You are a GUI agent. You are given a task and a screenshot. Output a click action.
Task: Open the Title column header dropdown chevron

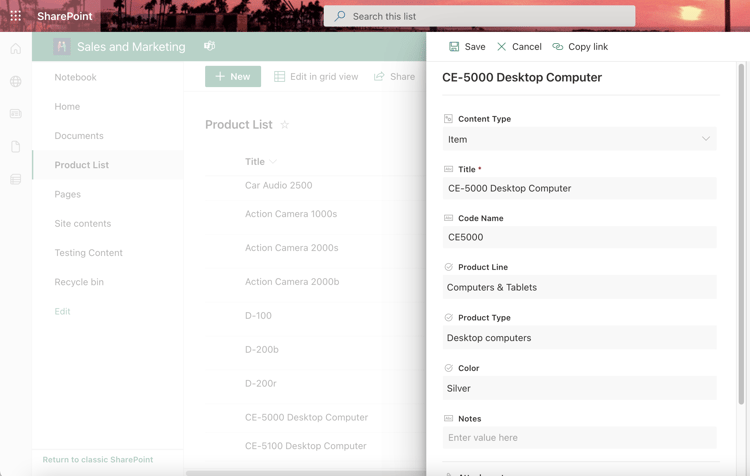[273, 162]
